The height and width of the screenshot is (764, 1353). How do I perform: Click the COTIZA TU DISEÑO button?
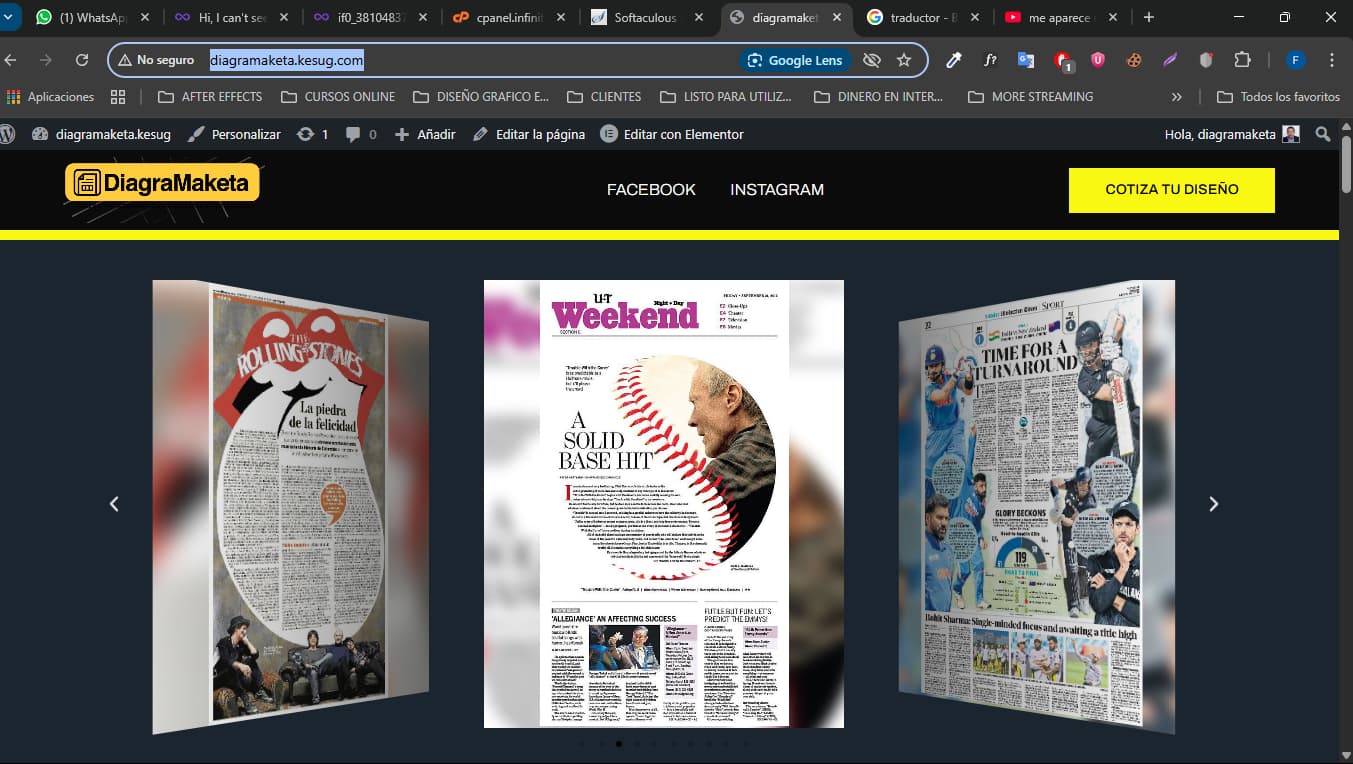(x=1172, y=190)
